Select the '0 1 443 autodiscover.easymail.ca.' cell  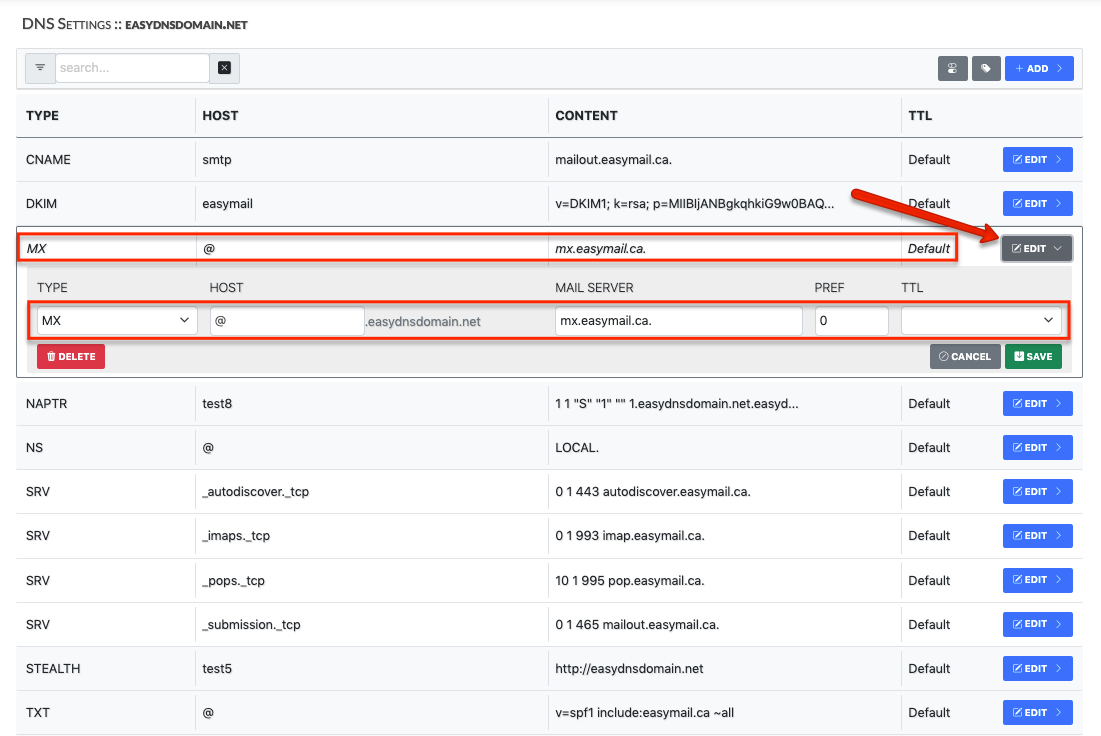tap(653, 492)
